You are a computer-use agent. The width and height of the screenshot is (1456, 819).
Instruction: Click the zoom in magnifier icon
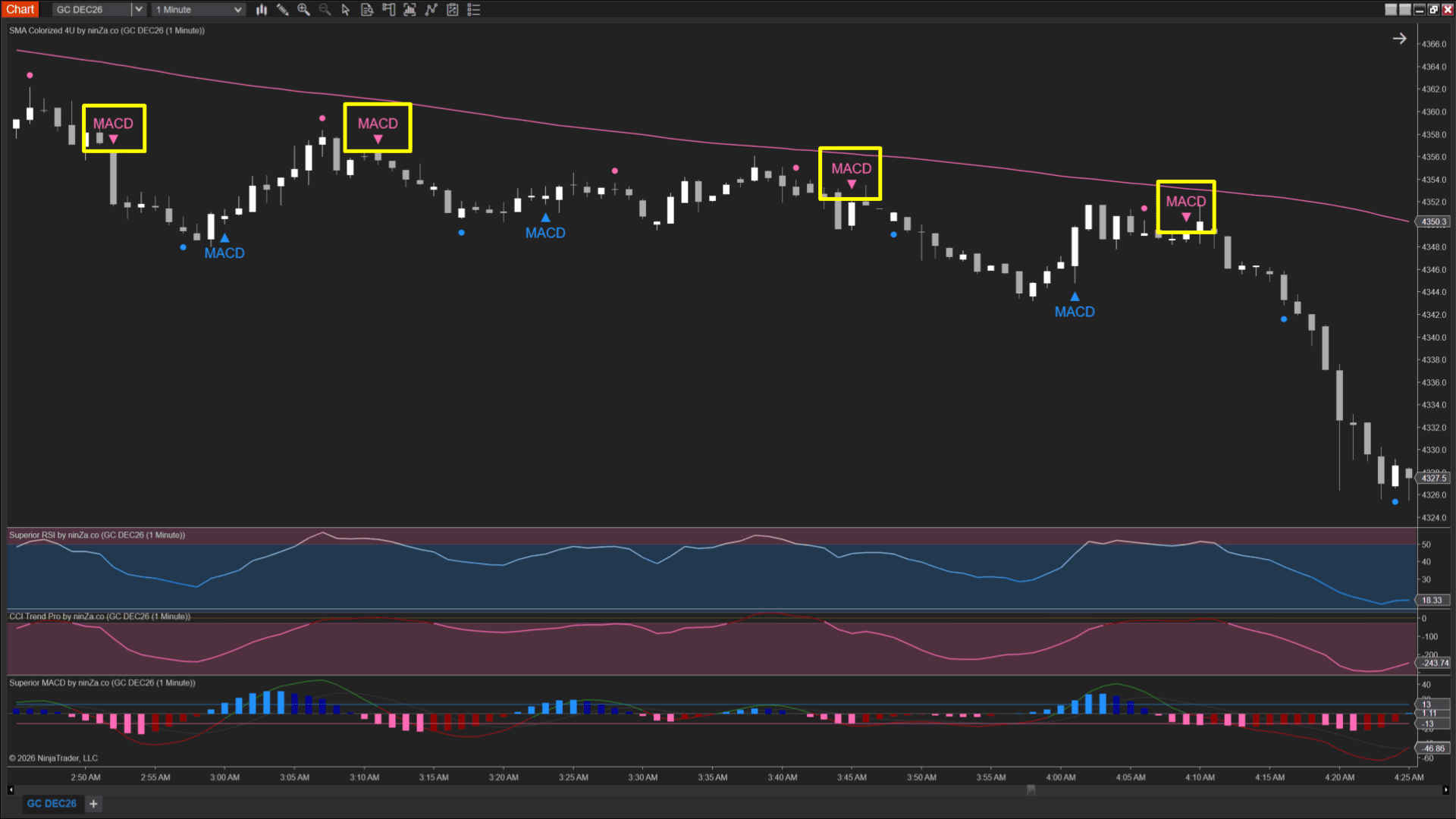pyautogui.click(x=304, y=10)
